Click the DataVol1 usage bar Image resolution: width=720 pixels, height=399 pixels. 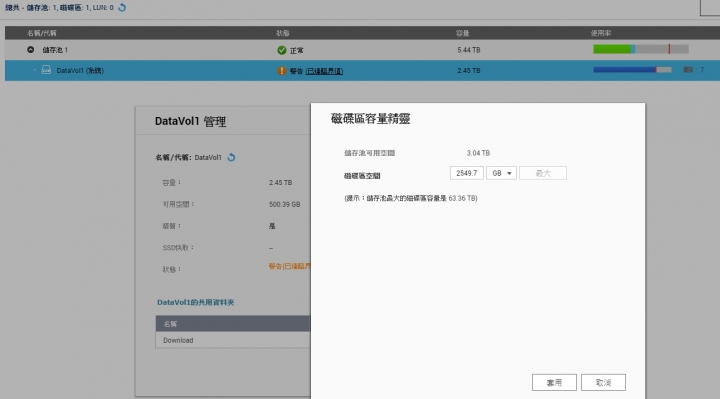coord(632,70)
